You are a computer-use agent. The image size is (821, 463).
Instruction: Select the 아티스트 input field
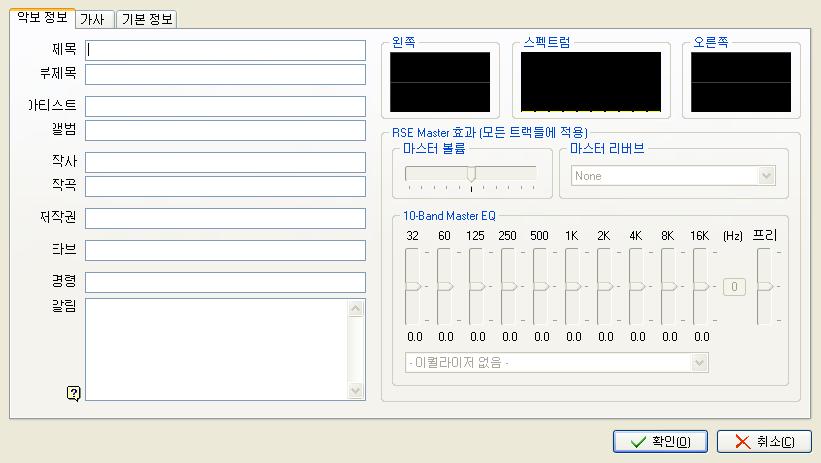pyautogui.click(x=225, y=106)
